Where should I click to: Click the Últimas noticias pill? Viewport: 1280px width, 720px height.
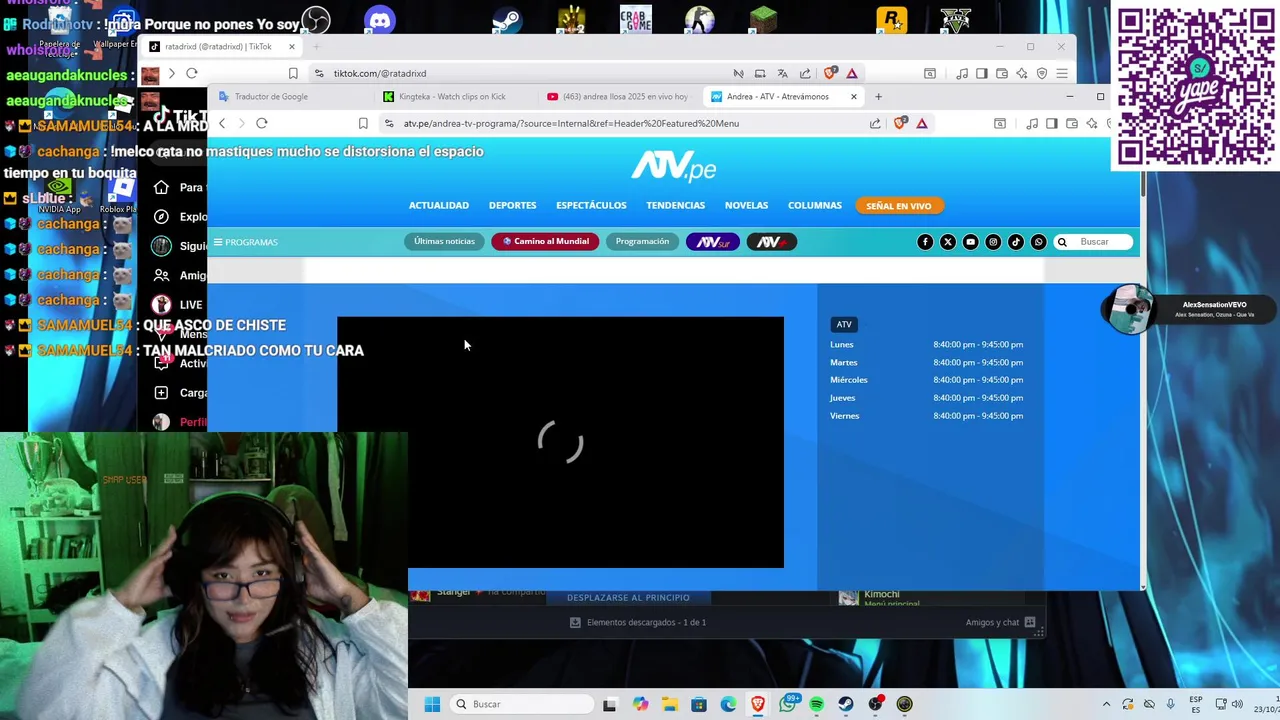tap(445, 242)
